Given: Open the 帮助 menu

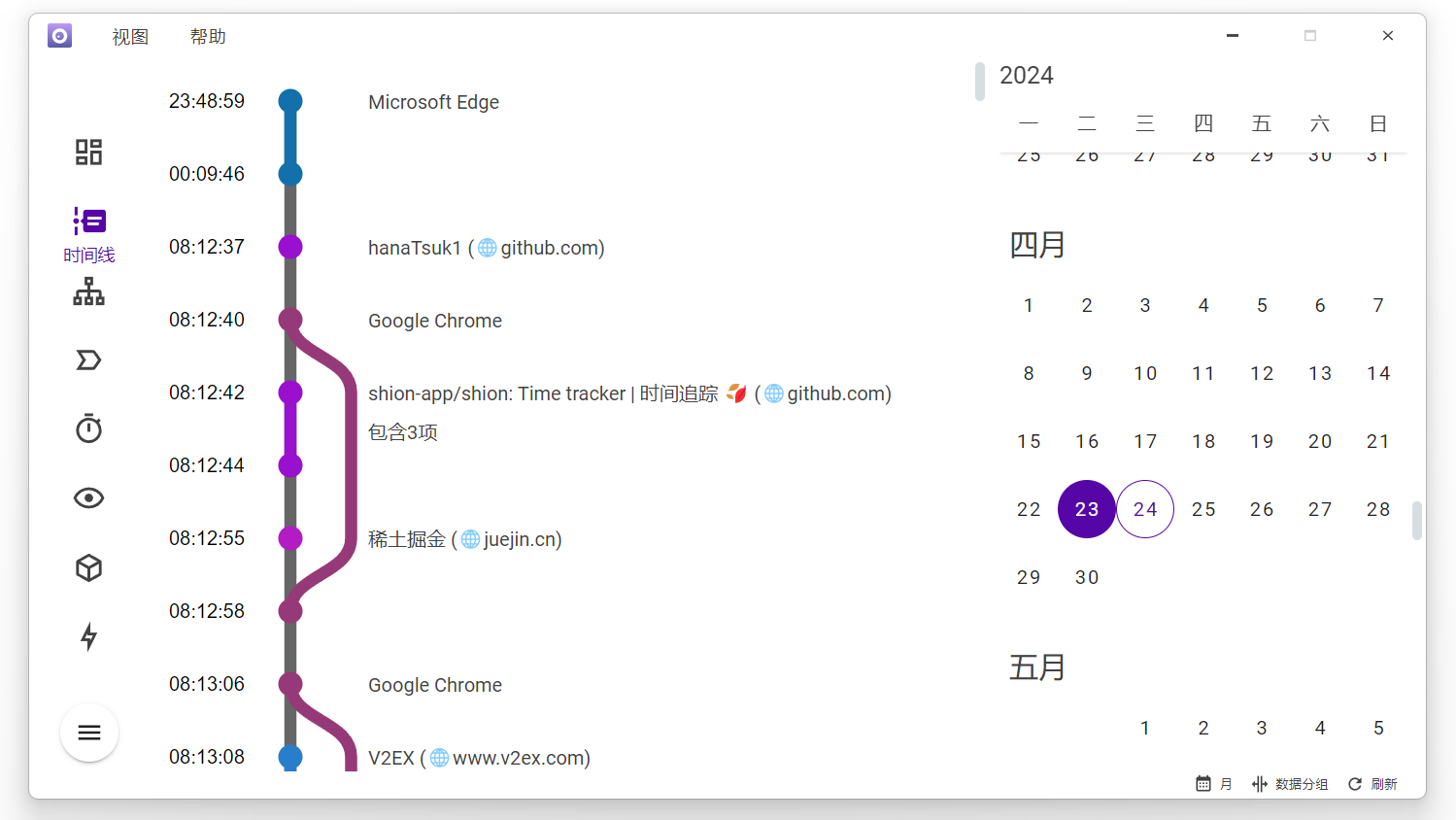Looking at the screenshot, I should (x=208, y=37).
